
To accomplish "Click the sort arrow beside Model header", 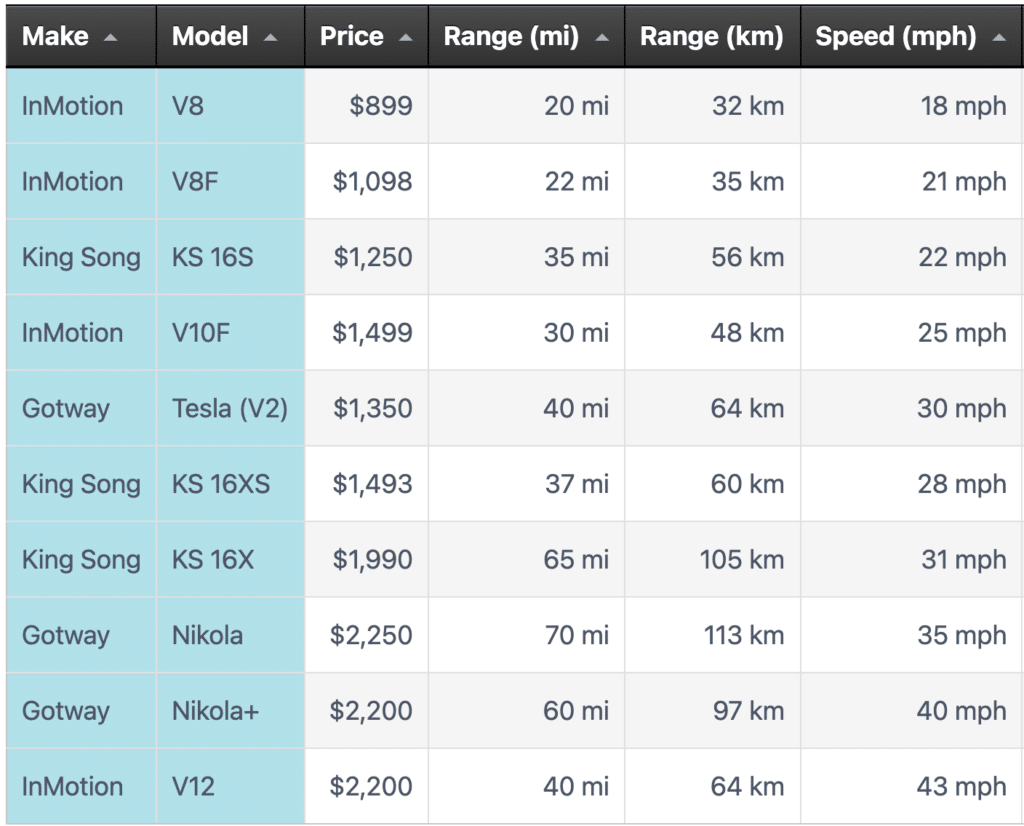I will coord(270,37).
